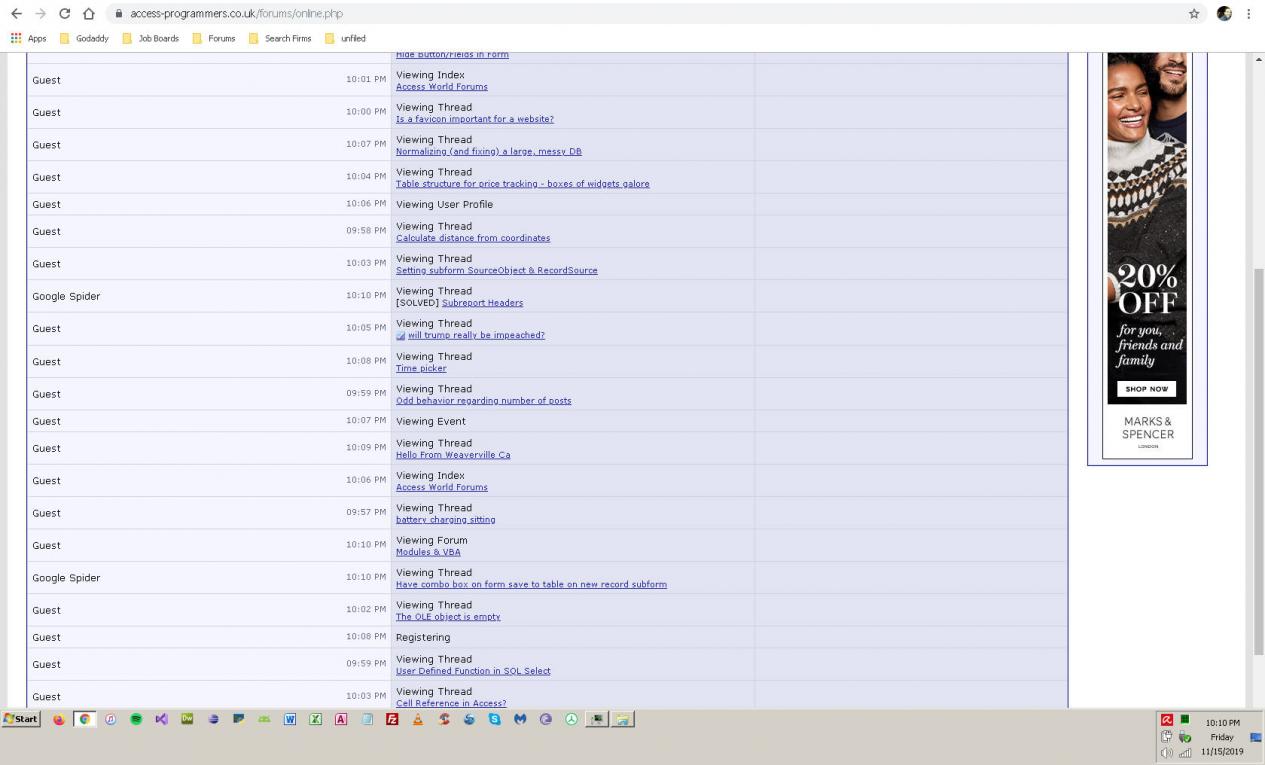Bookmark this page with the star icon

[1194, 13]
